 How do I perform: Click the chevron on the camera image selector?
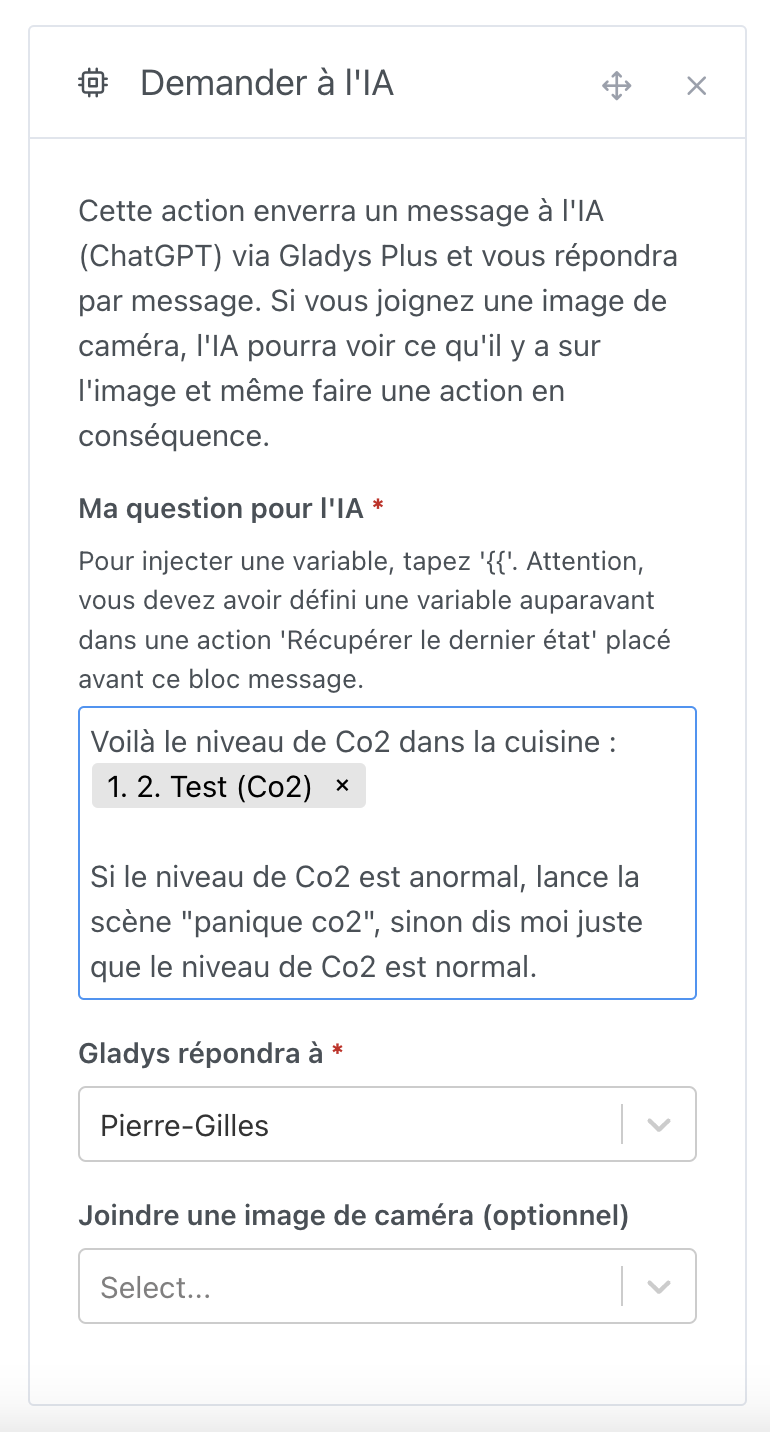coord(657,1286)
